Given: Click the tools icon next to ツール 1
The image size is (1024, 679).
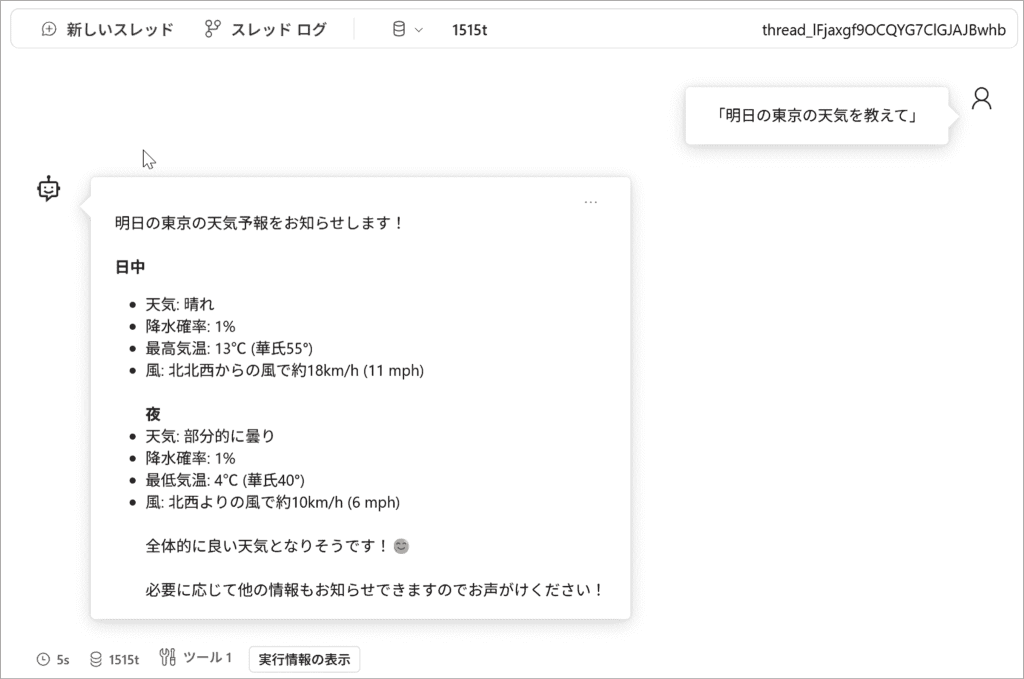Looking at the screenshot, I should click(168, 658).
